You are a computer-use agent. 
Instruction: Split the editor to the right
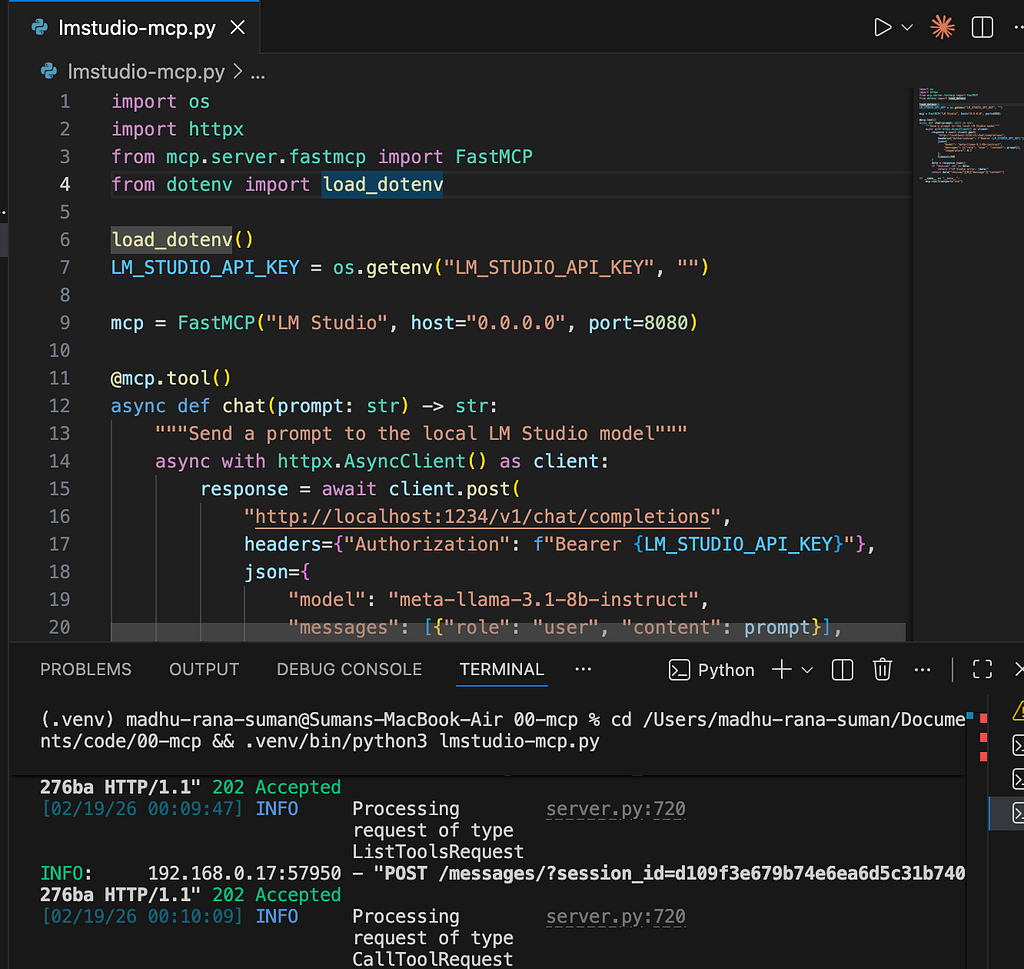(982, 27)
